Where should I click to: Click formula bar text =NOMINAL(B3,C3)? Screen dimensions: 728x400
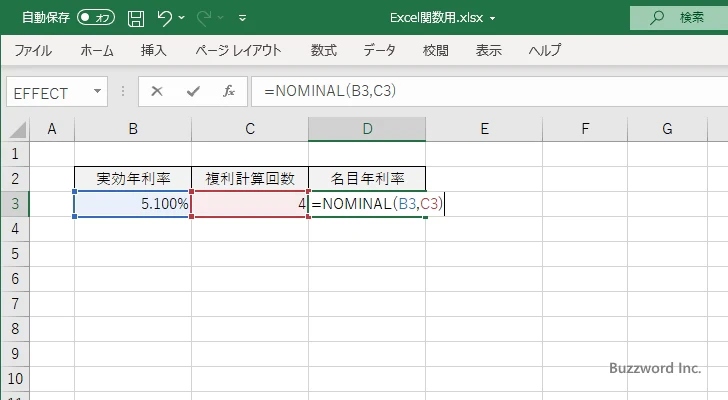coord(330,91)
